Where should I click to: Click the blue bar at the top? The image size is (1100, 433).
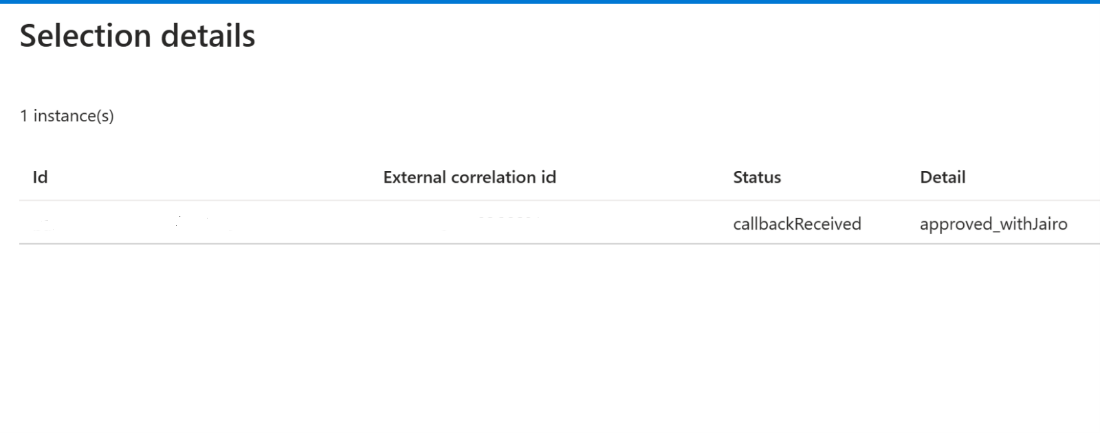550,2
